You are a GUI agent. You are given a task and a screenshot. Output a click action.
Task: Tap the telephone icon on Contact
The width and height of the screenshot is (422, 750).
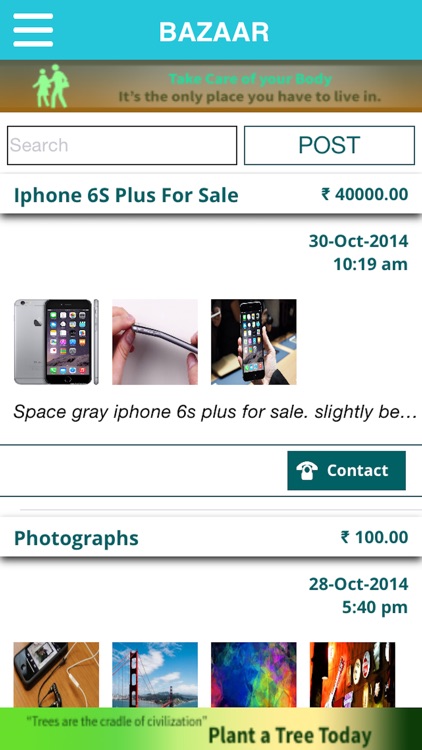coord(307,471)
